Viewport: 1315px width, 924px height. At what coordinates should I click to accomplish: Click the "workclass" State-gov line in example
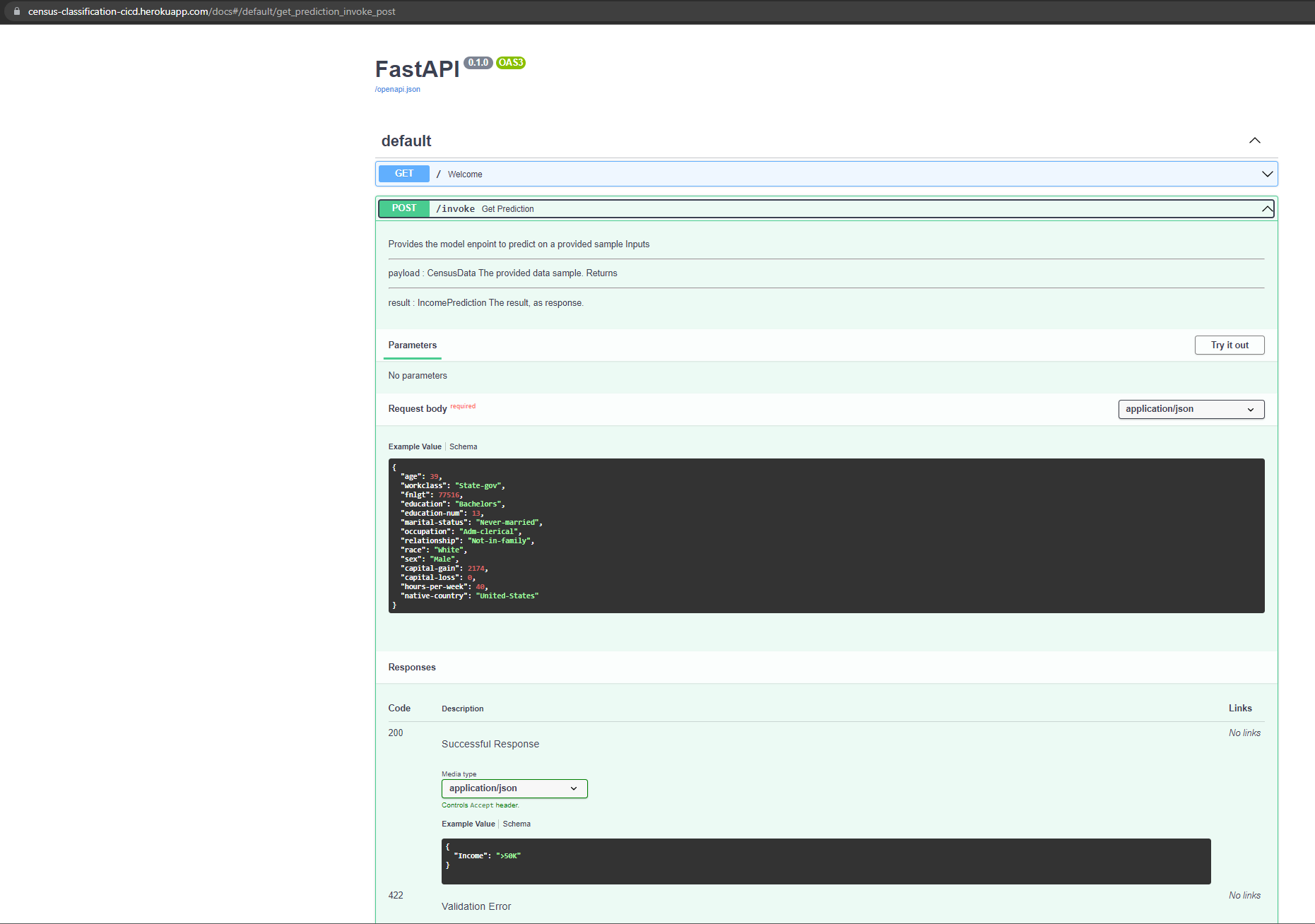coord(453,486)
